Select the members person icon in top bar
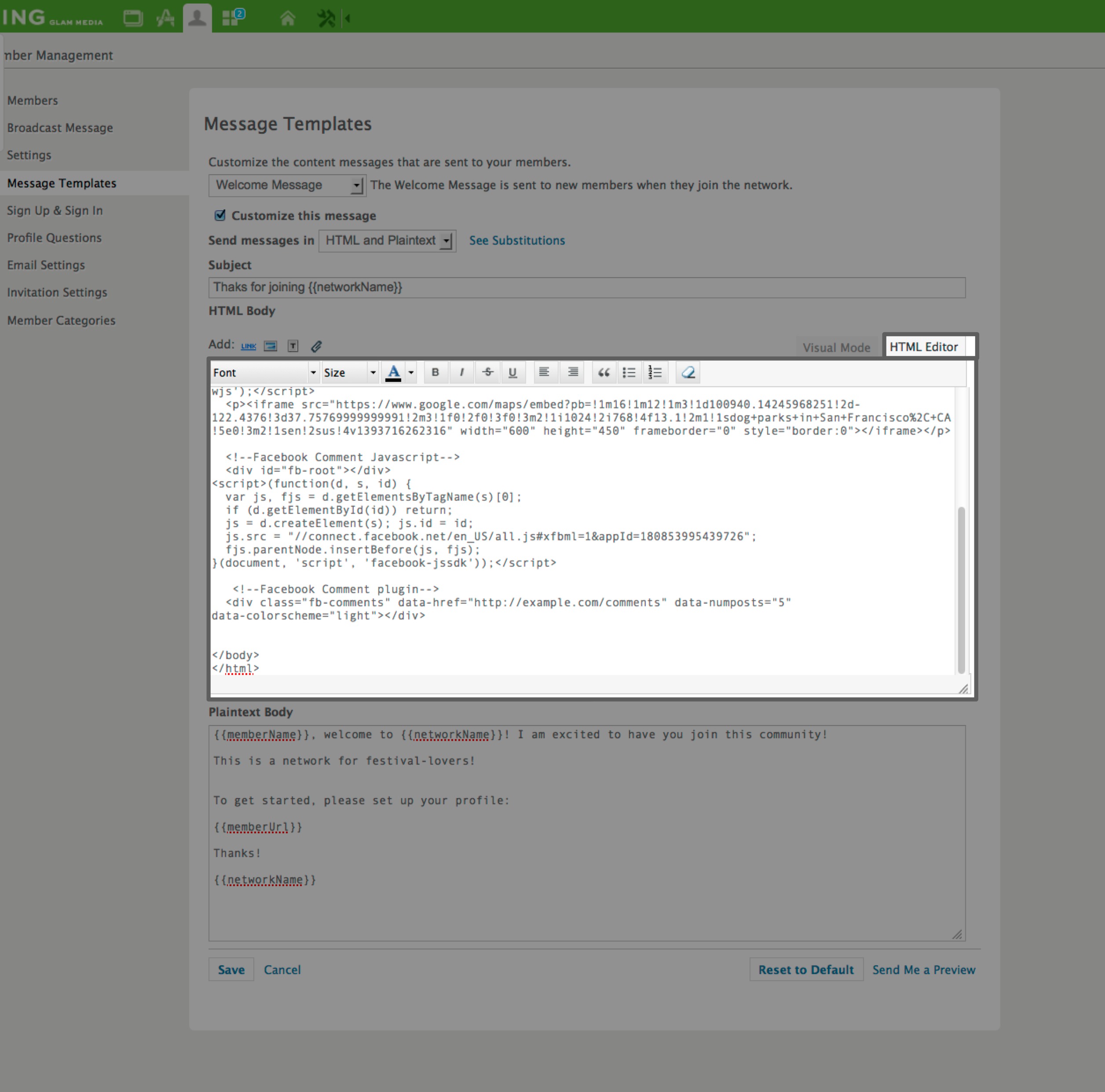1105x1092 pixels. tap(198, 18)
